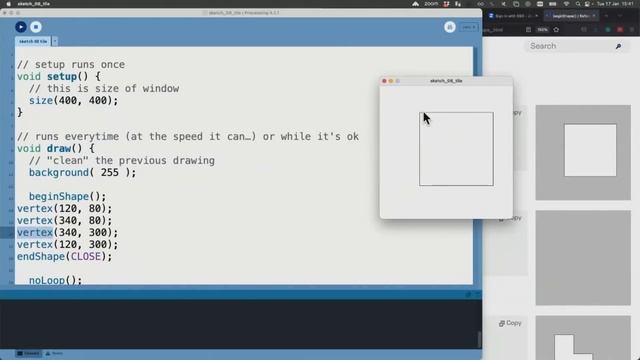This screenshot has width=640, height=360.
Task: Click the Wi-Fi icon in menu bar
Action: click(x=566, y=4)
